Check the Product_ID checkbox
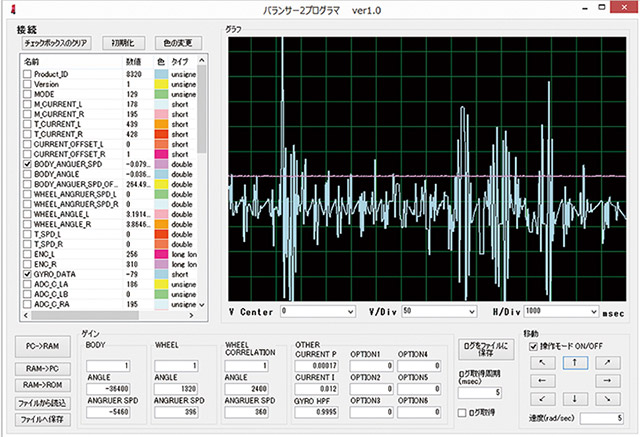Screen dimensions: 640x437 coord(27,74)
